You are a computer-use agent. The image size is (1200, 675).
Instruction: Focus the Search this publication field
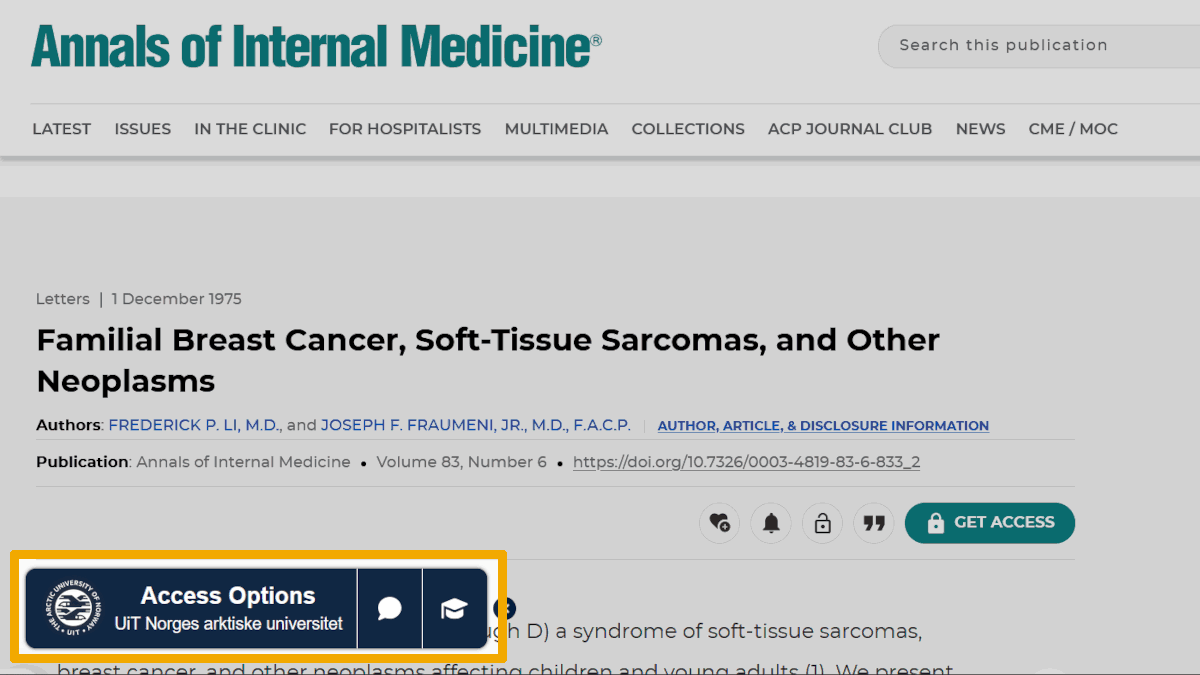pyautogui.click(x=1039, y=45)
